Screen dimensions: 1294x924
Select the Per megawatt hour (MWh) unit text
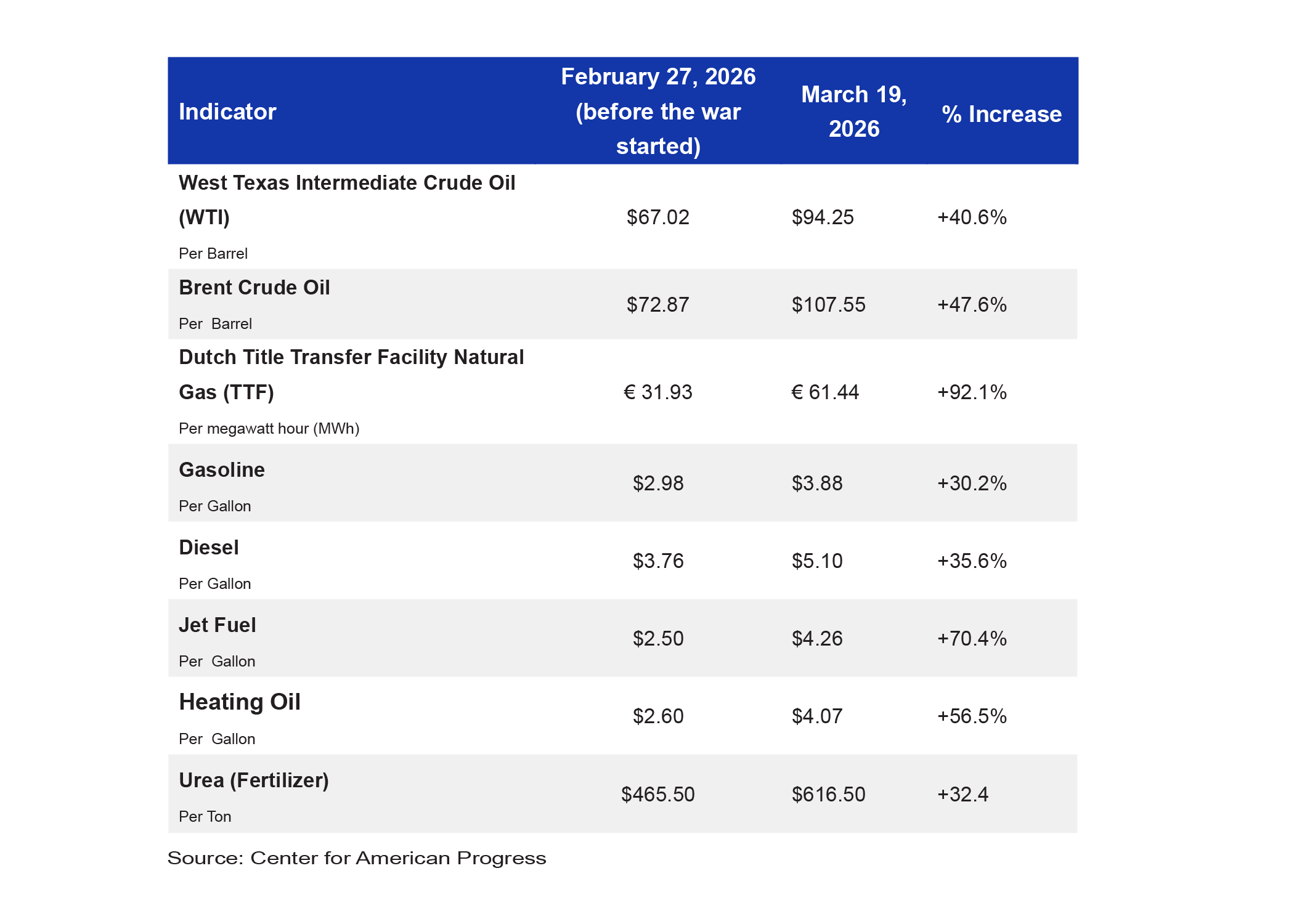(269, 428)
